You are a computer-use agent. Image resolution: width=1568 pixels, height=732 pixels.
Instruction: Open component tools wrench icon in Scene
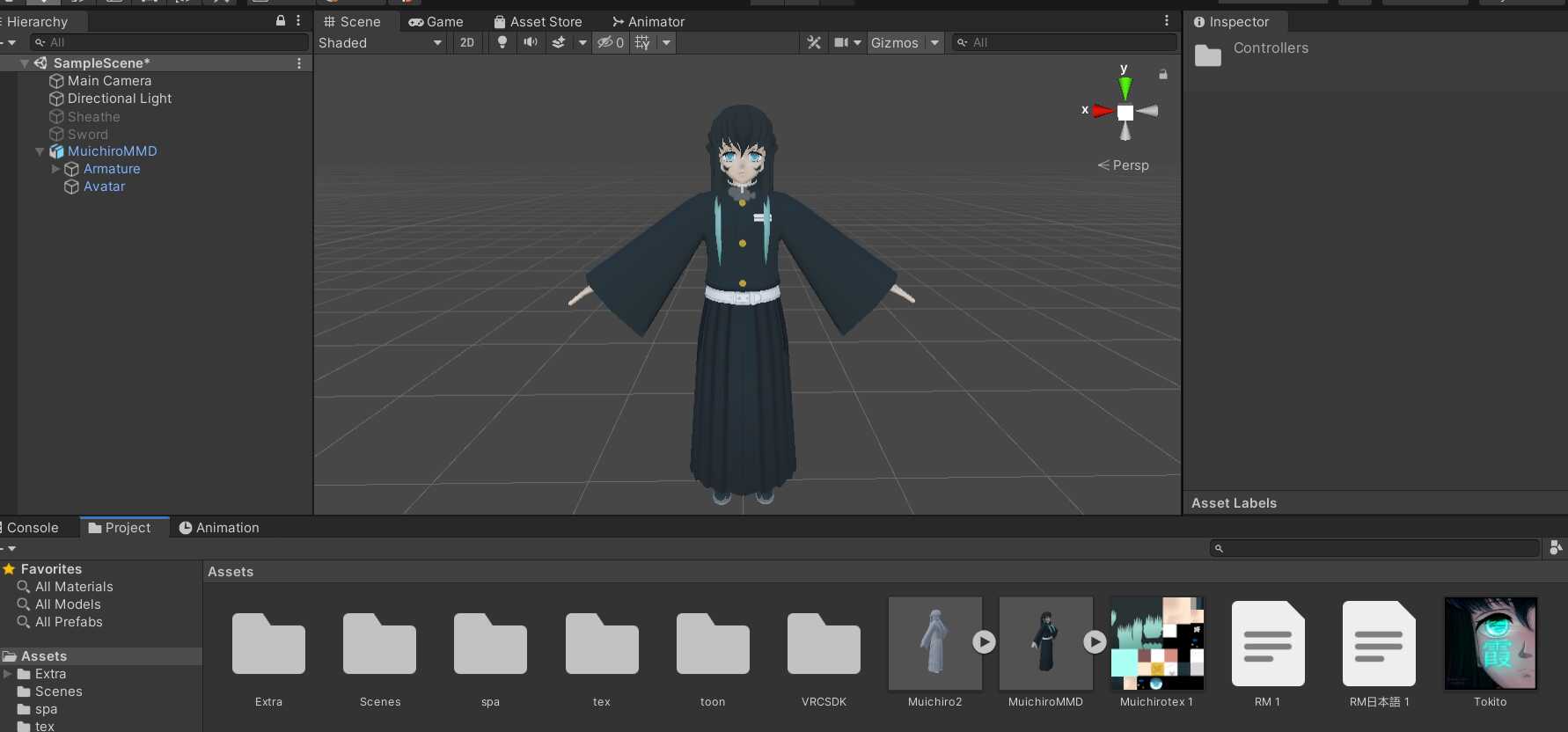pos(814,42)
